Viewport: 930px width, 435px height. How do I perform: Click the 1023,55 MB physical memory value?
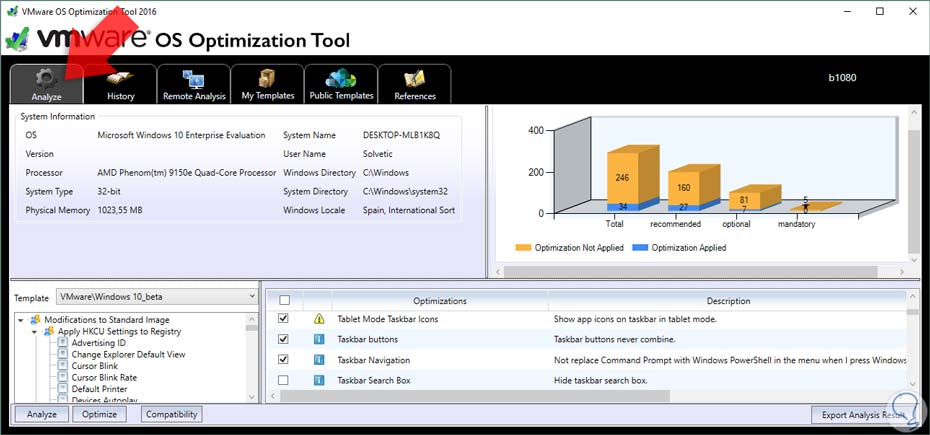tap(120, 210)
